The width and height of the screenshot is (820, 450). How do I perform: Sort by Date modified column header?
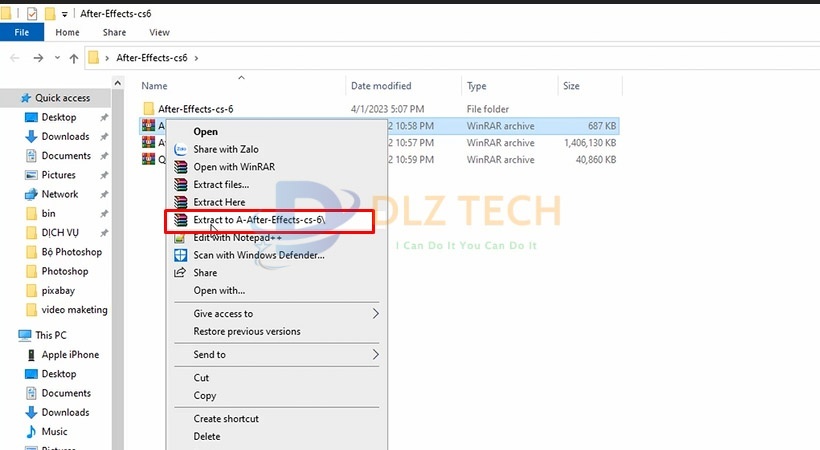pos(381,86)
